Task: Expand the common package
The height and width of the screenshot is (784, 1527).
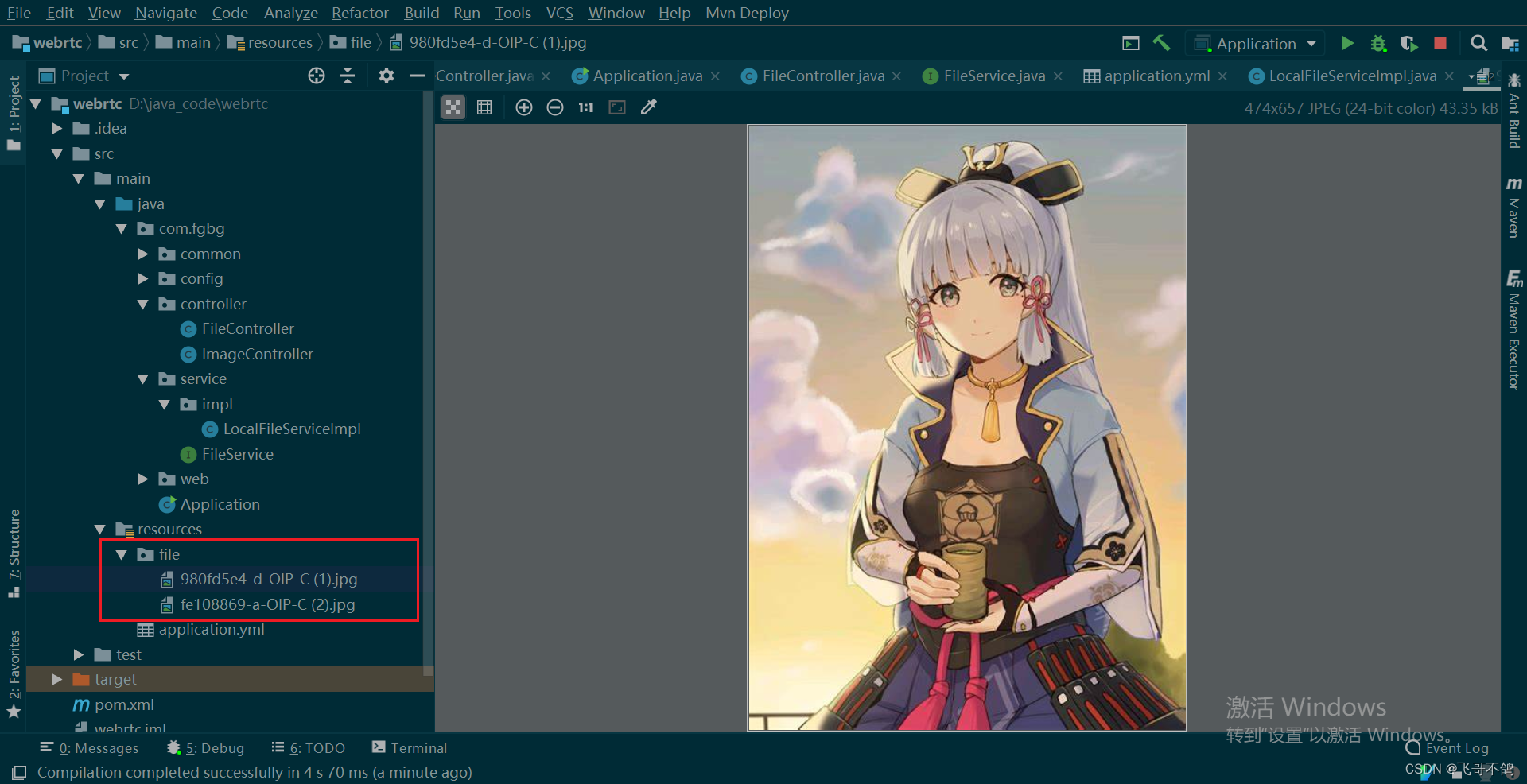Action: [x=143, y=254]
